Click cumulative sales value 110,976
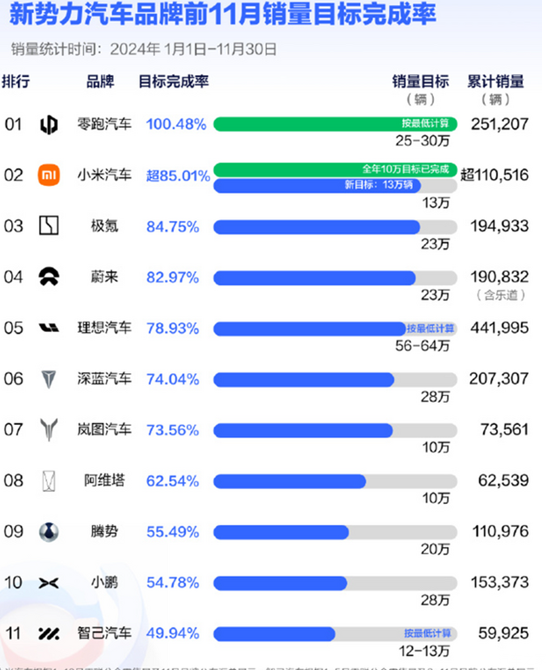Screen dimensions: 551x670 coord(501,532)
